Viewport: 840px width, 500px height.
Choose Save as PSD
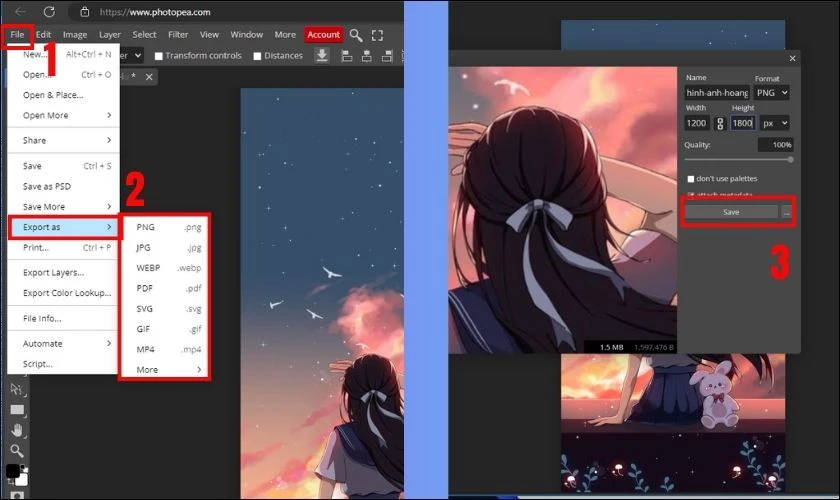pyautogui.click(x=63, y=186)
